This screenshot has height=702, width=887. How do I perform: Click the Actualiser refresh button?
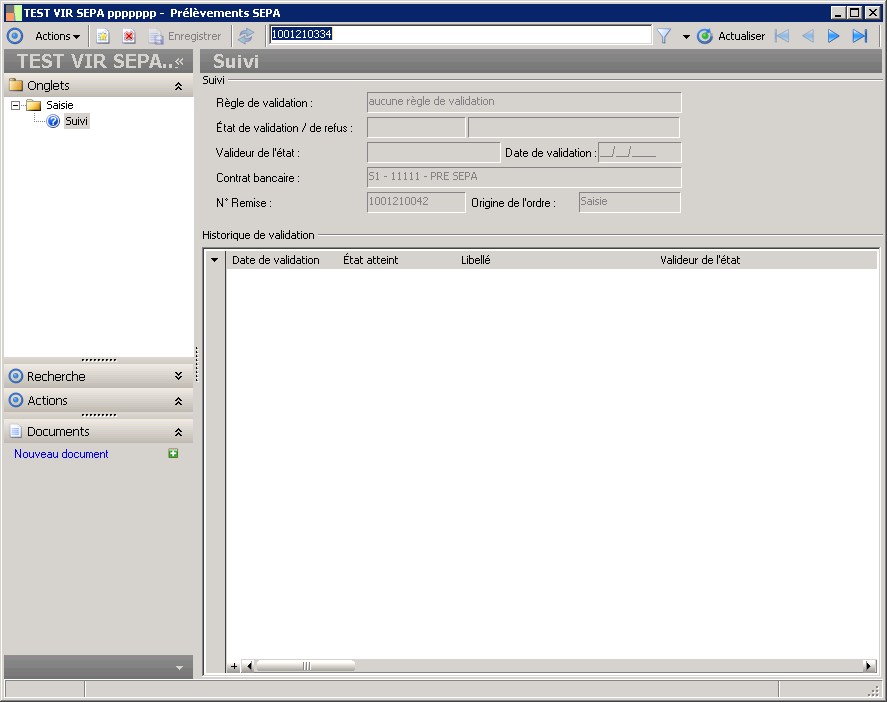[731, 36]
